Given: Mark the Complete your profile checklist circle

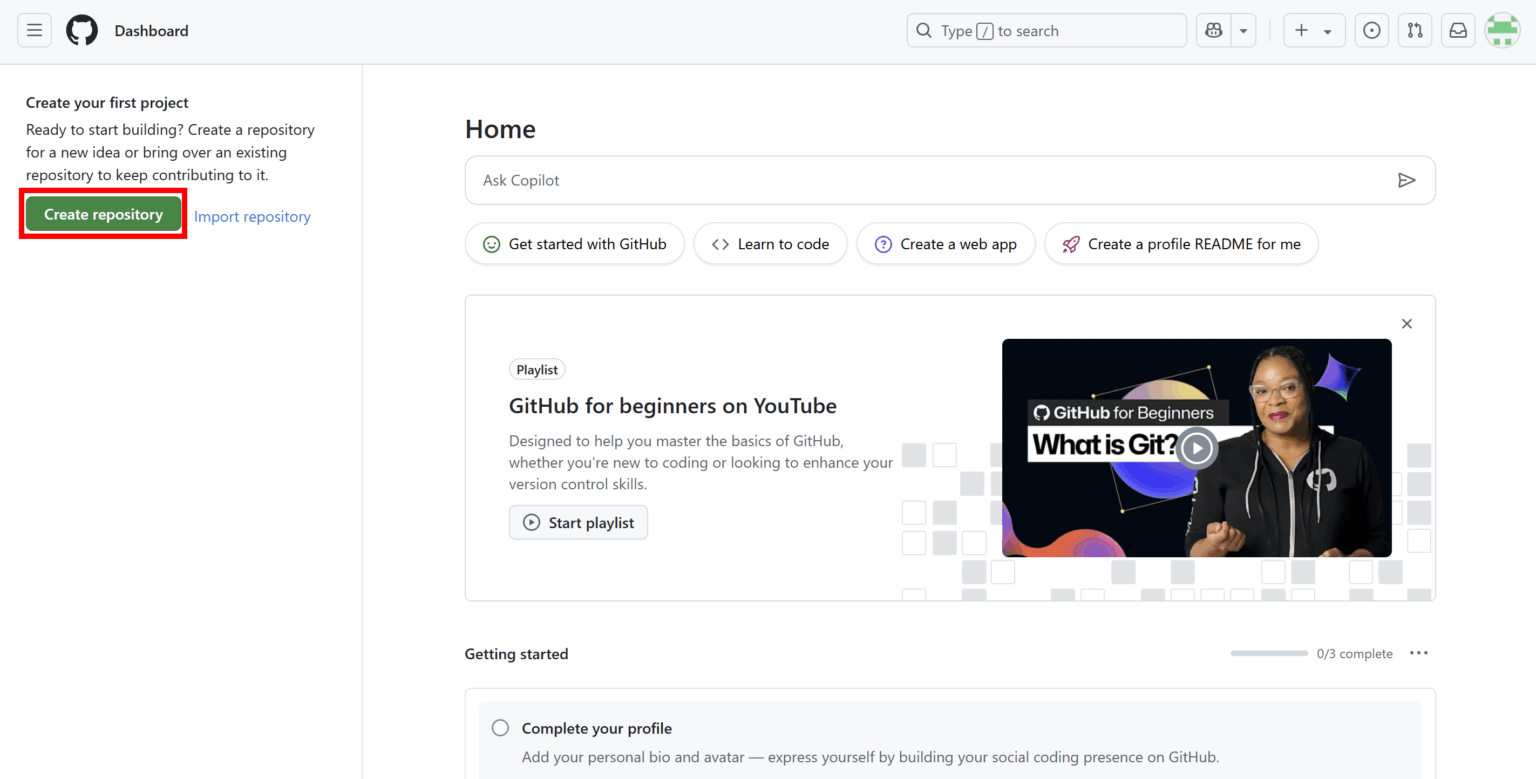Looking at the screenshot, I should [x=500, y=728].
